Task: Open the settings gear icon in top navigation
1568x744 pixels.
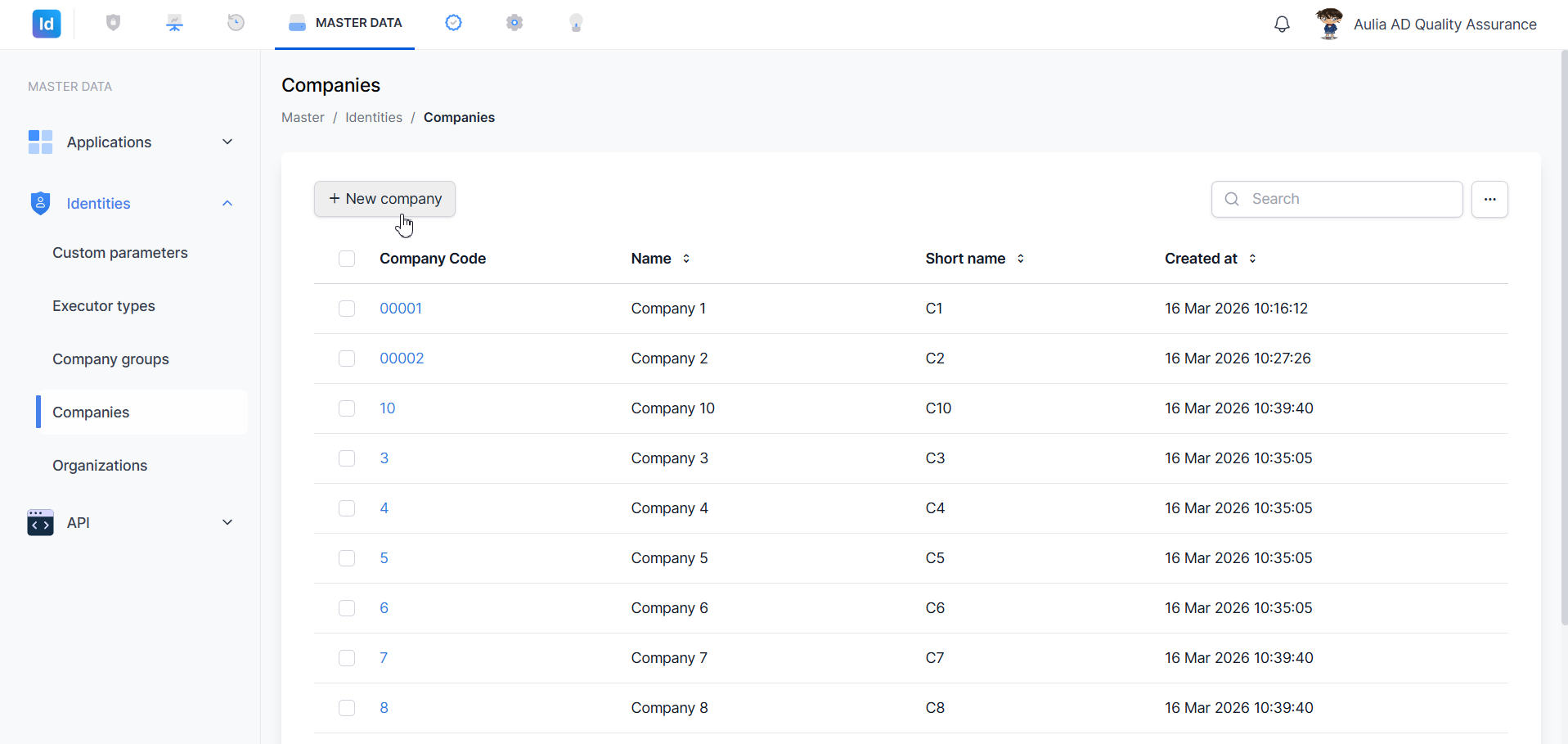Action: pos(514,23)
